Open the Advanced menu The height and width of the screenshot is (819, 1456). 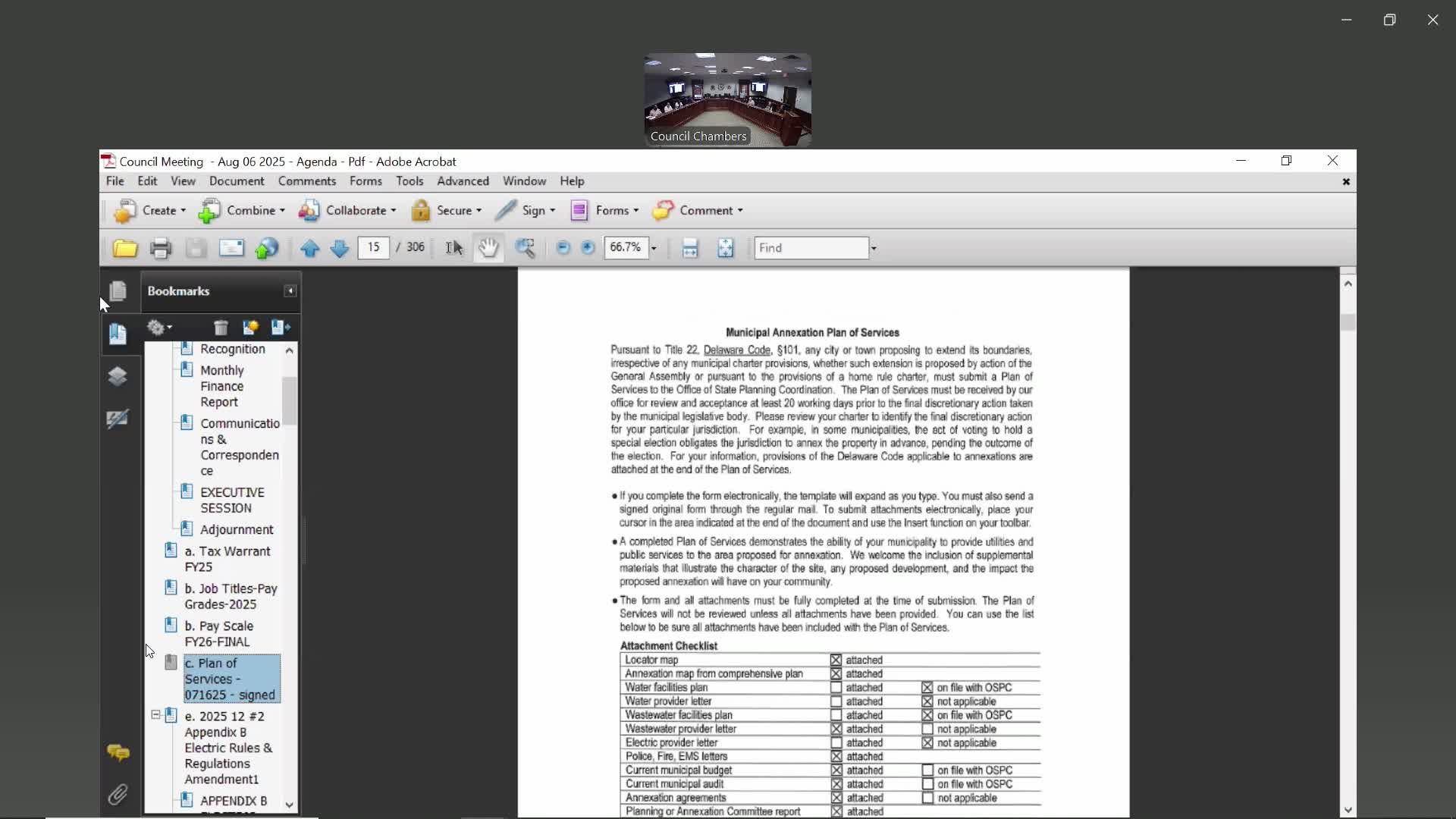click(463, 181)
